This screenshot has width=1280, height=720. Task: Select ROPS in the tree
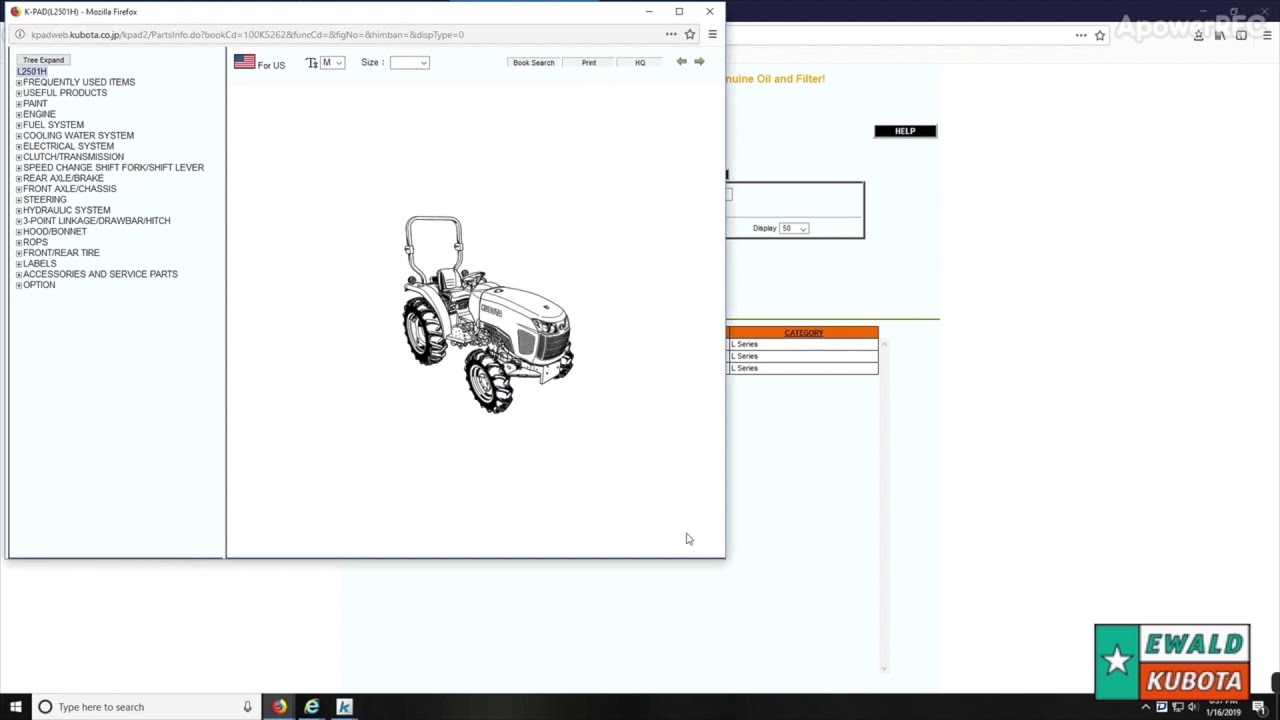tap(35, 242)
